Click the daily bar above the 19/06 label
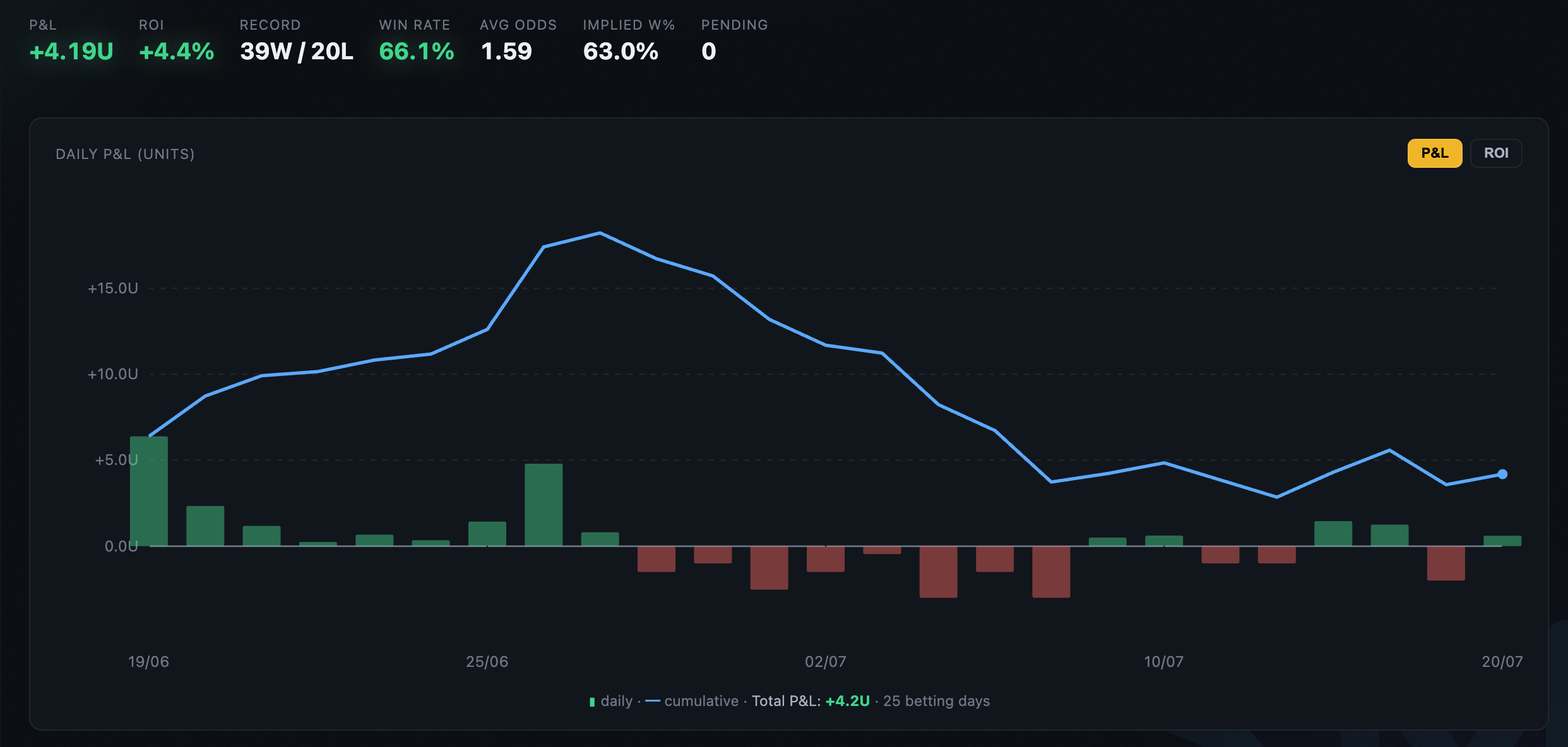The height and width of the screenshot is (747, 1568). 149,491
